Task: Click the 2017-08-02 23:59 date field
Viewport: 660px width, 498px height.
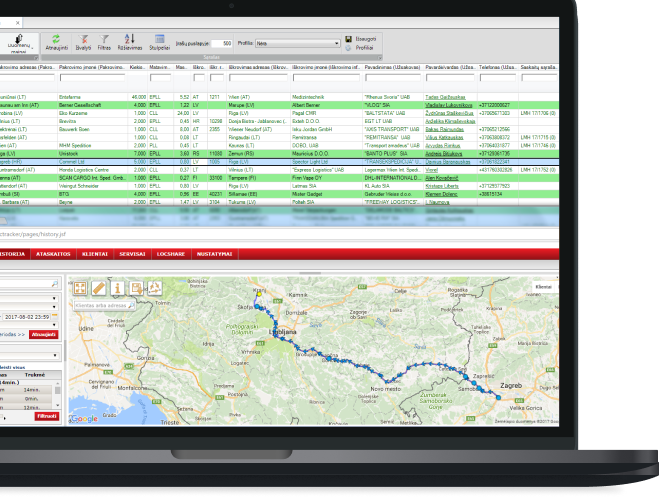Action: pyautogui.click(x=27, y=317)
